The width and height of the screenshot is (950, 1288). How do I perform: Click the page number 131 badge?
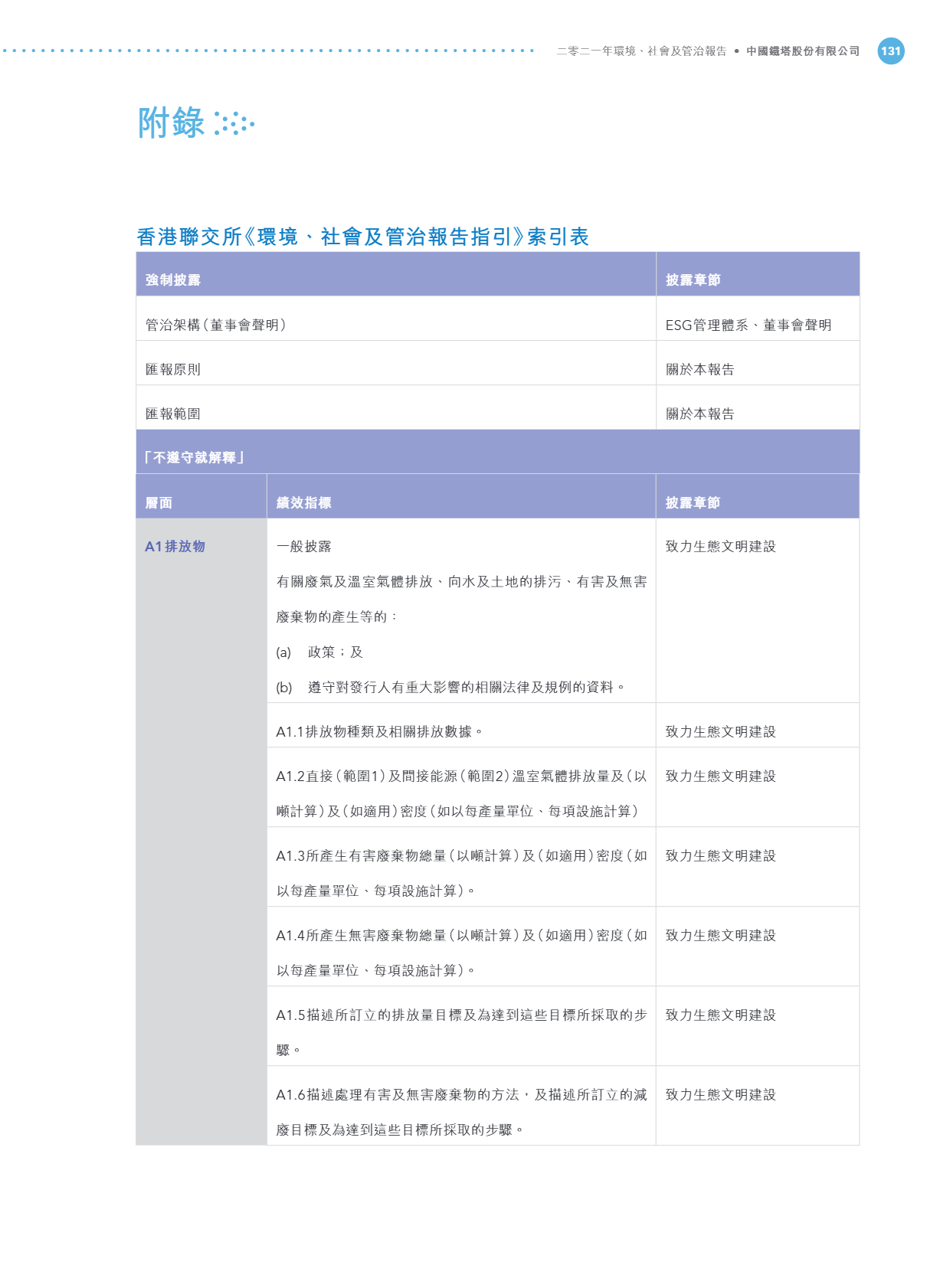click(x=890, y=51)
